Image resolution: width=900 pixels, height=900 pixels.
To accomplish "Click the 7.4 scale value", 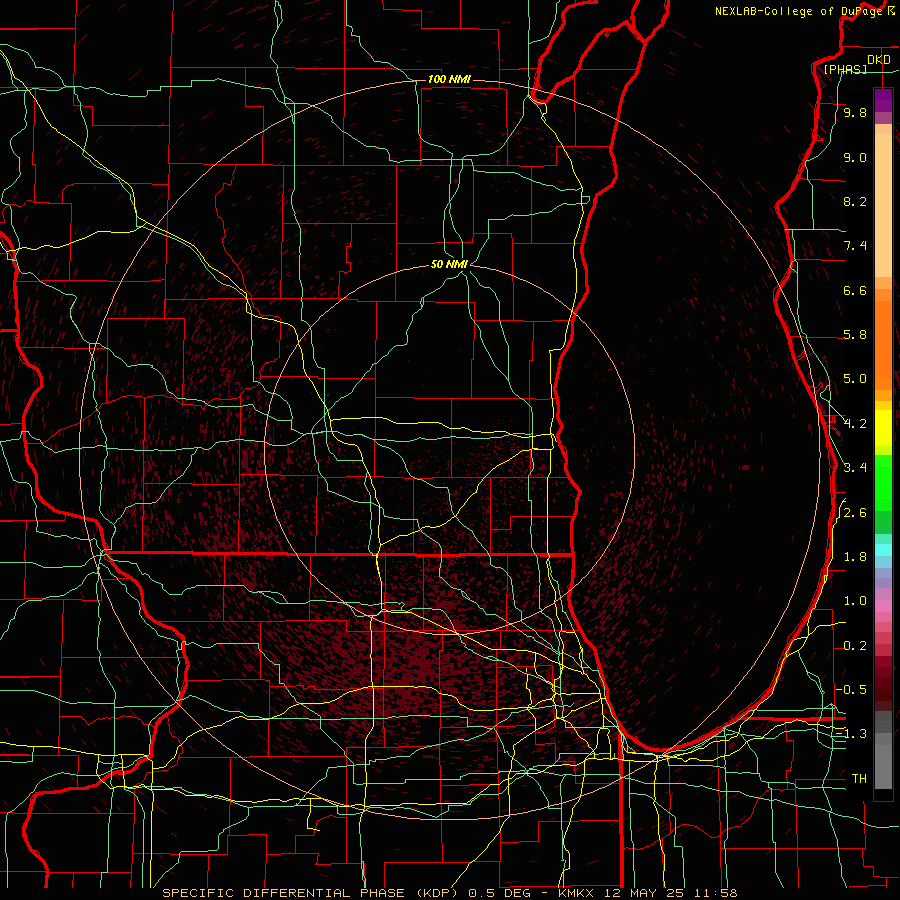I will tap(855, 246).
